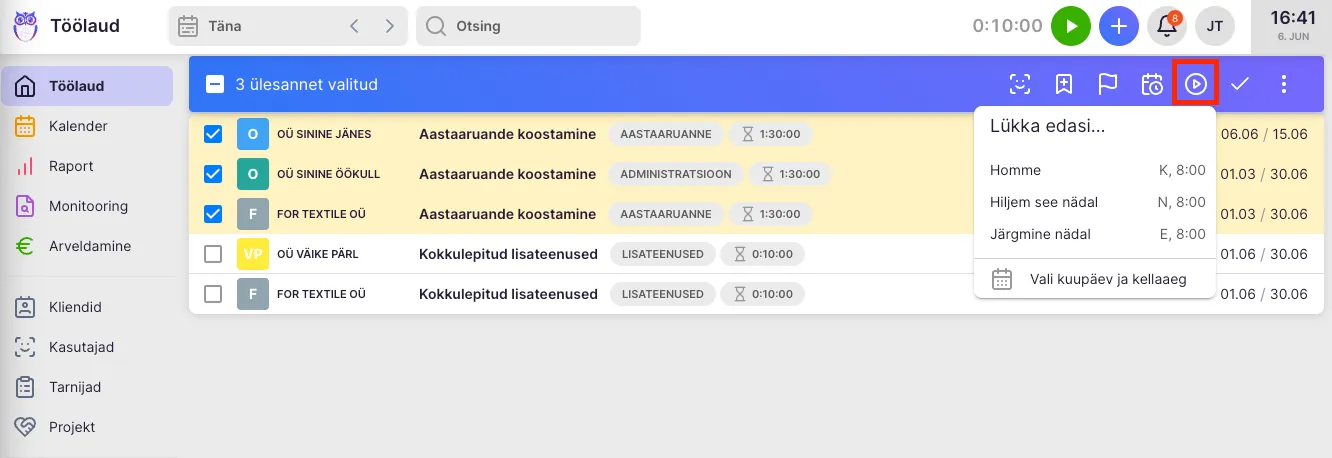Uncheck the OÜ SININE JÄNES task checkbox

click(x=213, y=134)
